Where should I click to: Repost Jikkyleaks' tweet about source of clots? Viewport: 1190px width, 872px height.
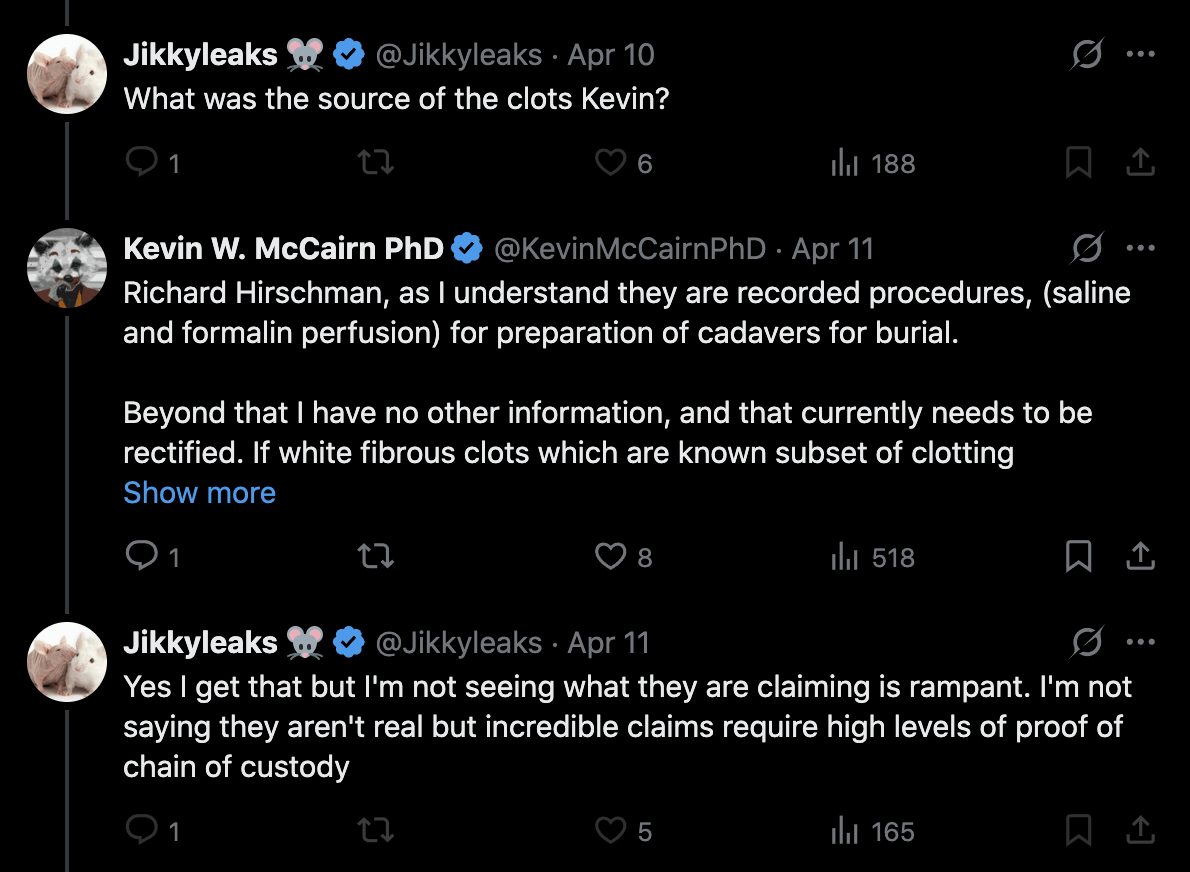(x=375, y=163)
